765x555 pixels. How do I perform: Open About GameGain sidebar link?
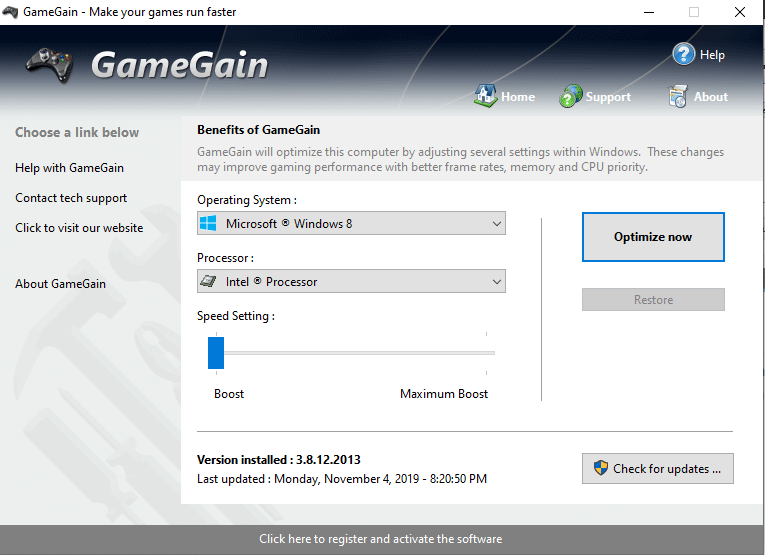(x=60, y=284)
